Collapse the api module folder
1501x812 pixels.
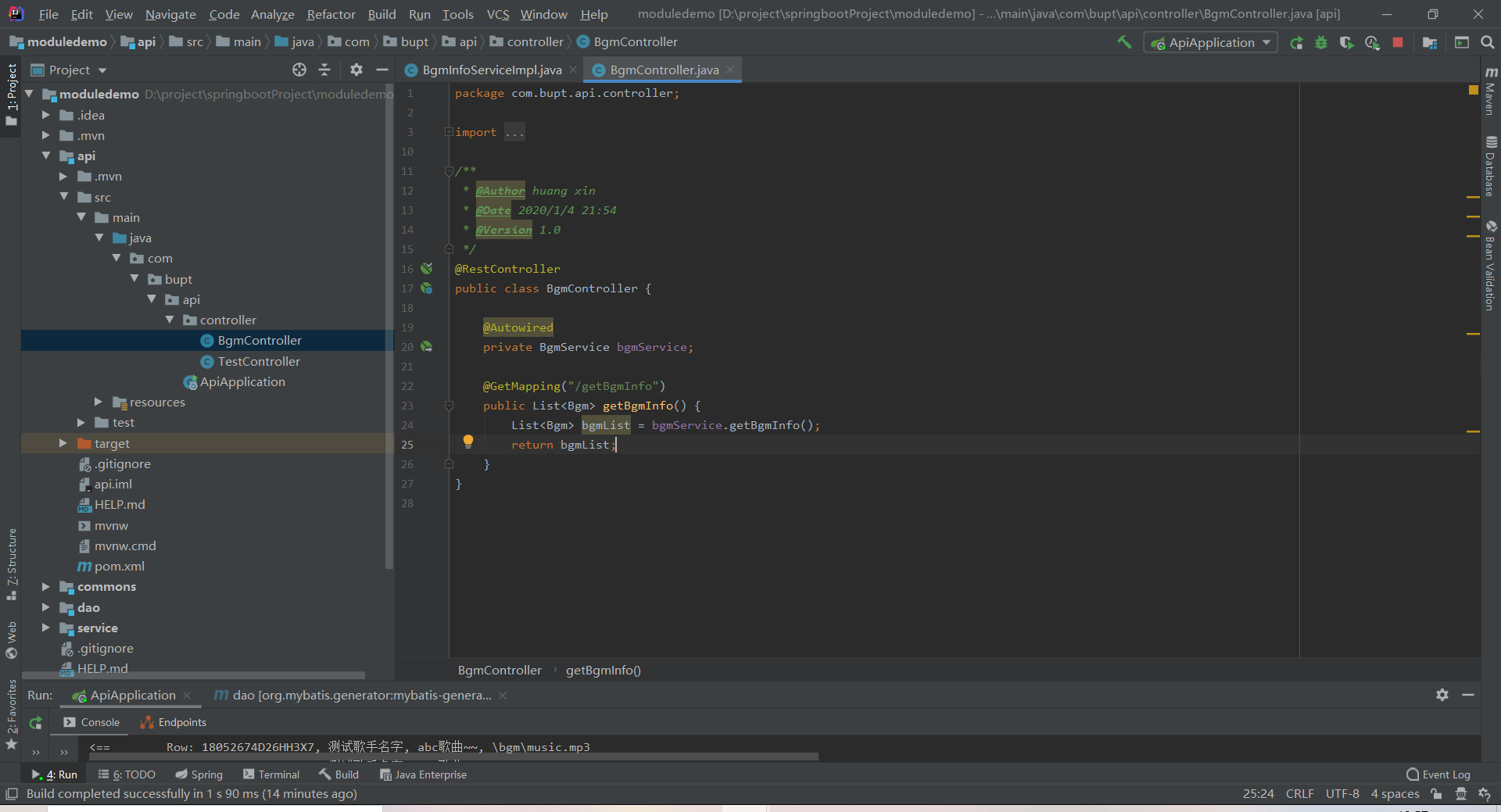coord(46,156)
